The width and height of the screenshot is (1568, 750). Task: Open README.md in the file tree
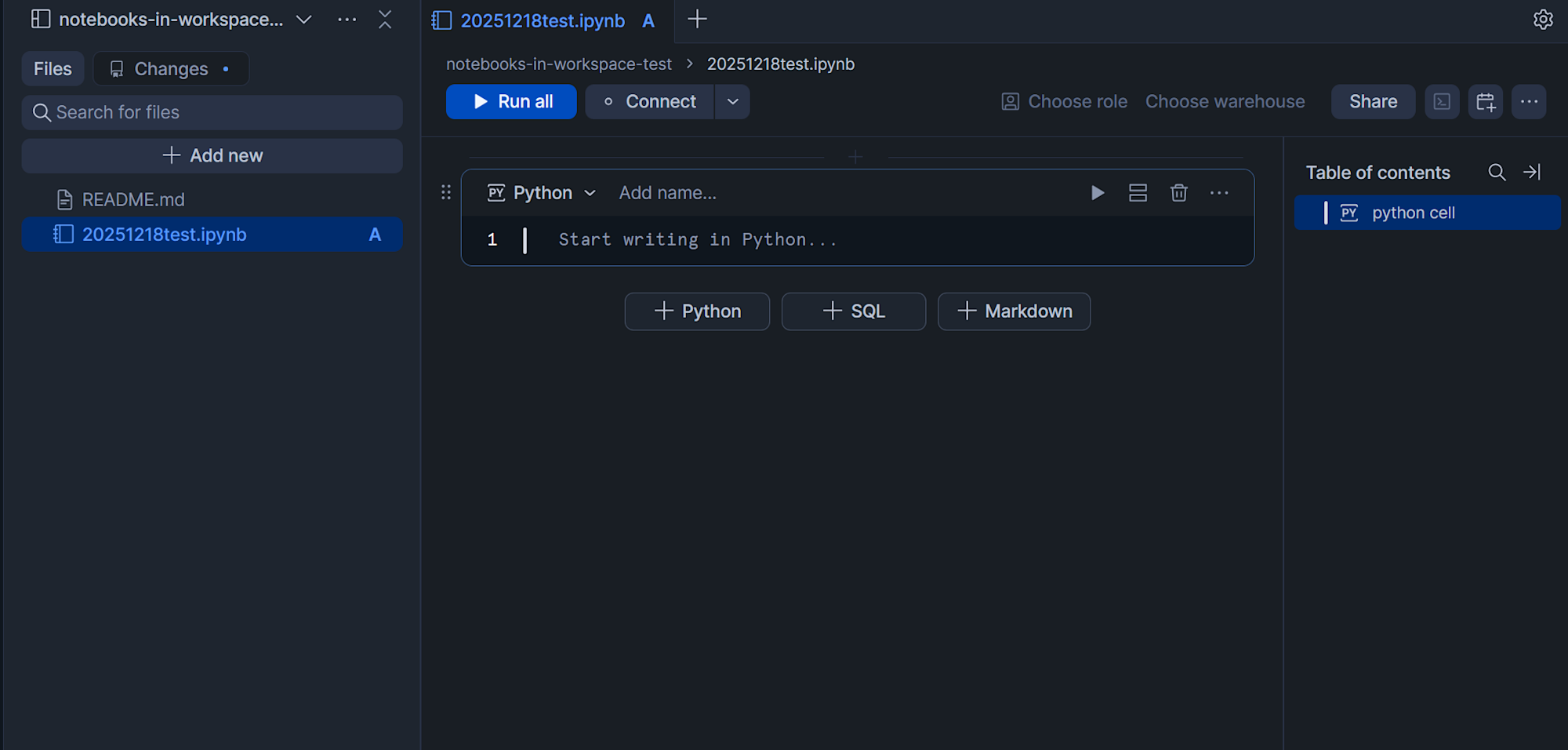[133, 200]
